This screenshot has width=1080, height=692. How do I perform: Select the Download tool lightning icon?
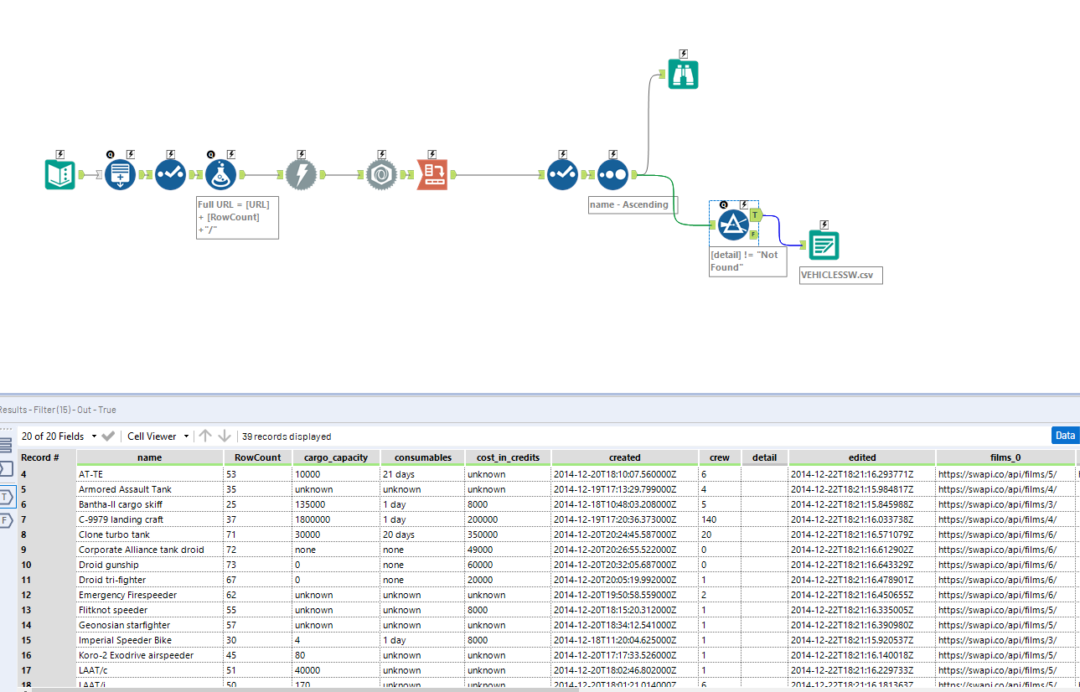301,173
